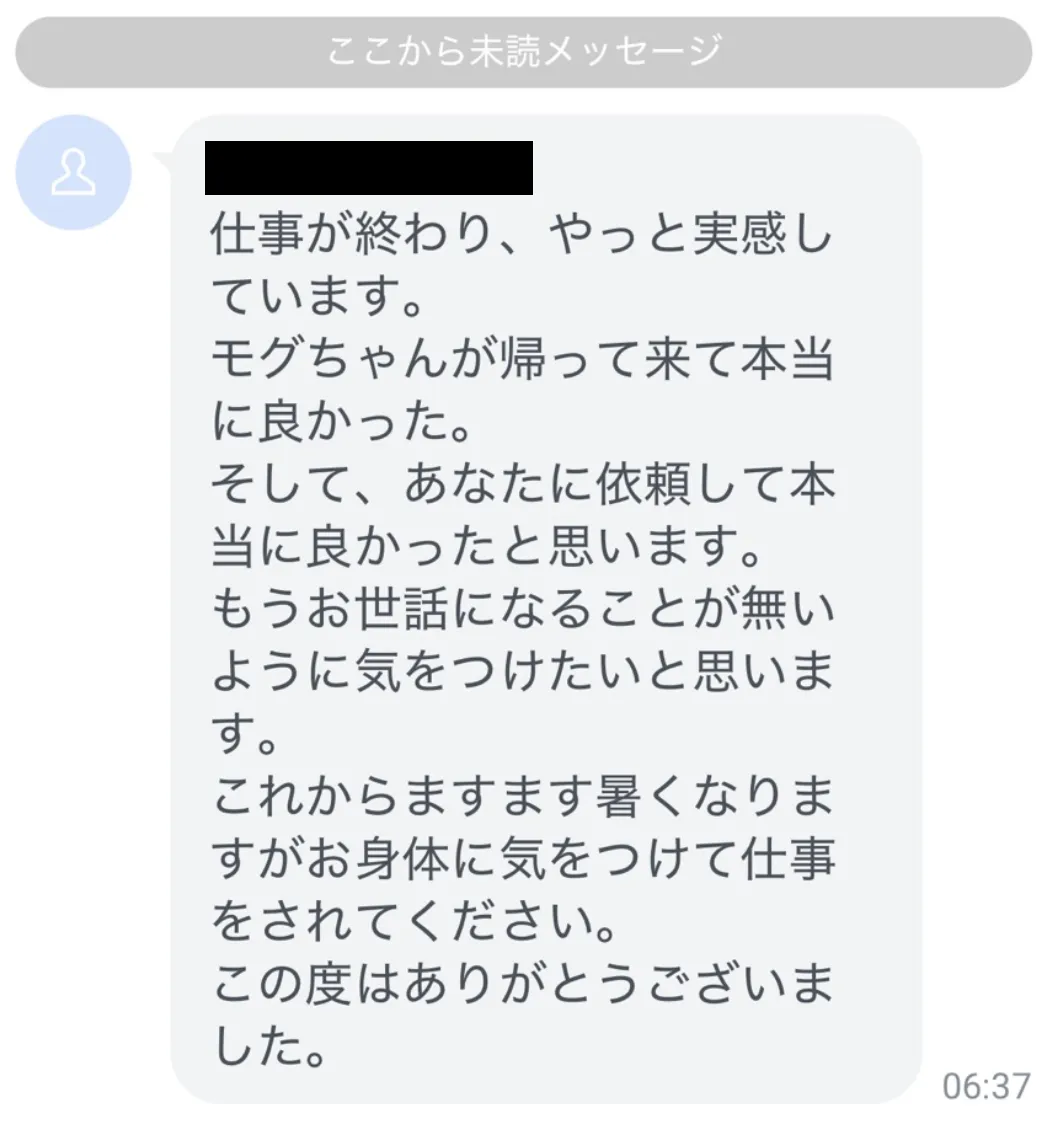Tap the single-character line す。 in the message
The width and height of the screenshot is (1054, 1146).
pos(244,735)
